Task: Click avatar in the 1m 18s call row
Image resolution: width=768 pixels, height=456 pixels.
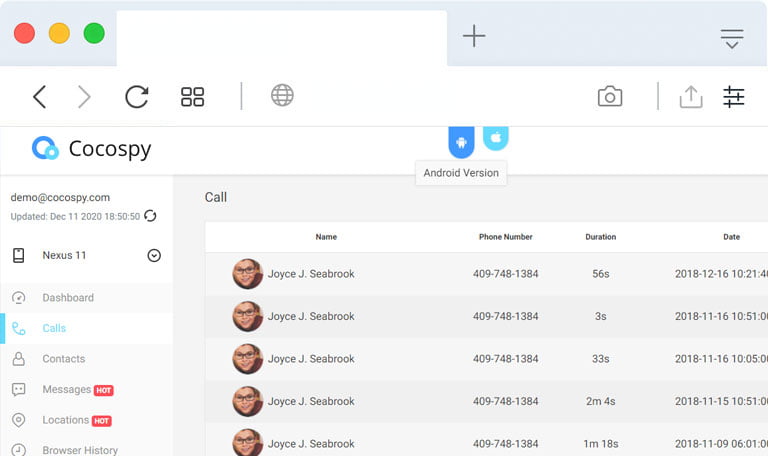Action: pos(247,443)
